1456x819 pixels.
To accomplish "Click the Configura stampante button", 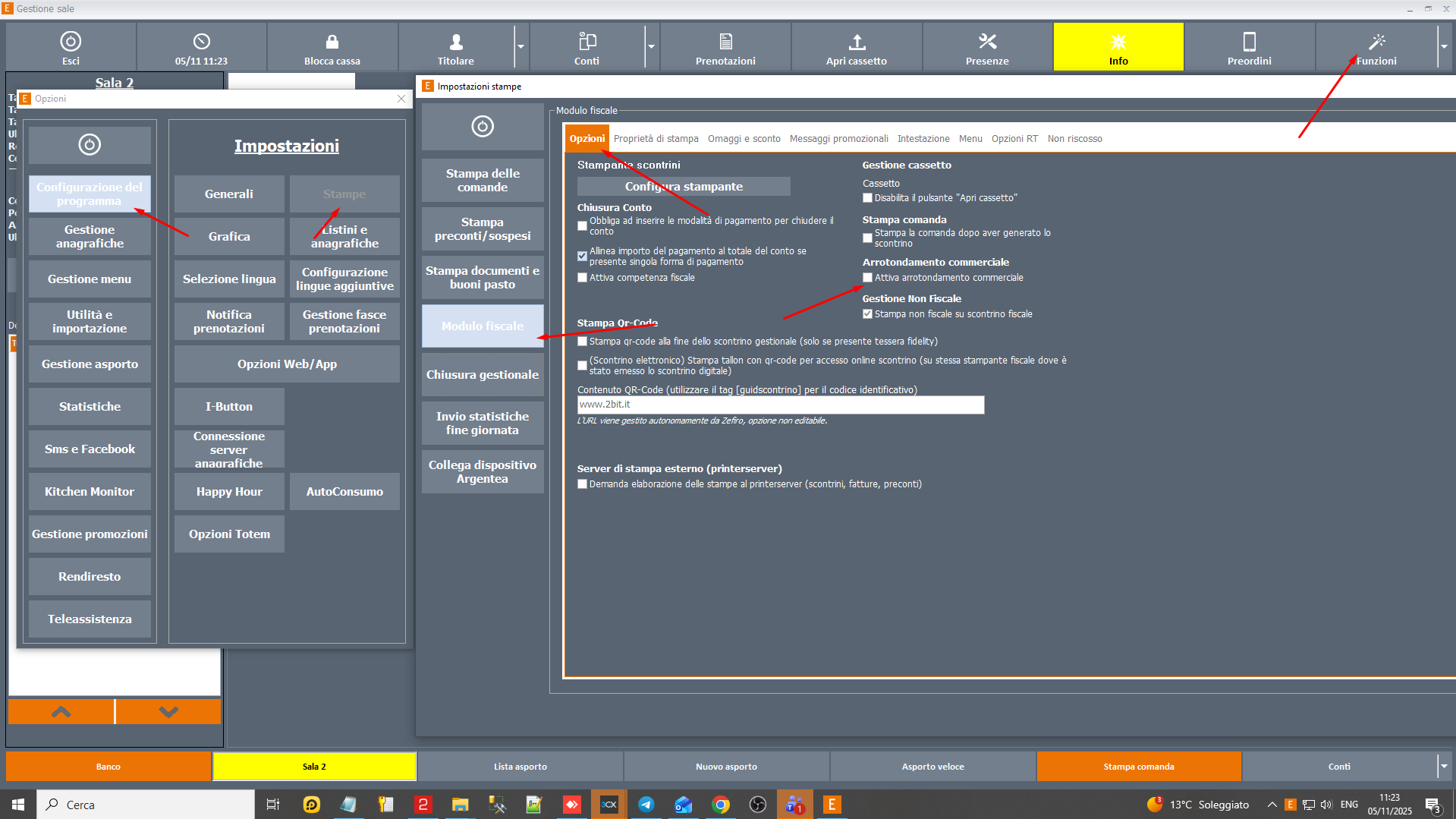I will pyautogui.click(x=684, y=187).
